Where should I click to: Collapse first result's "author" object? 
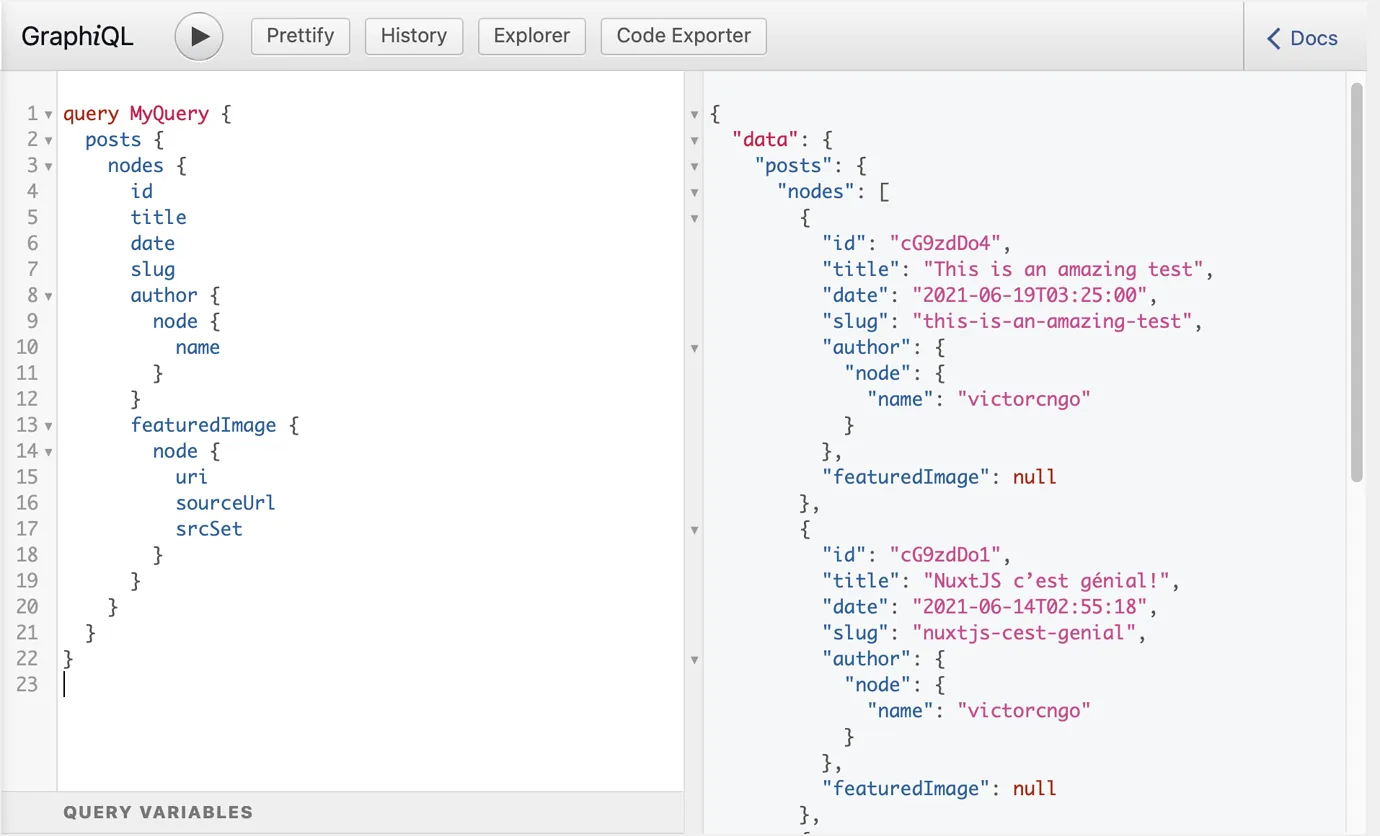coord(695,348)
